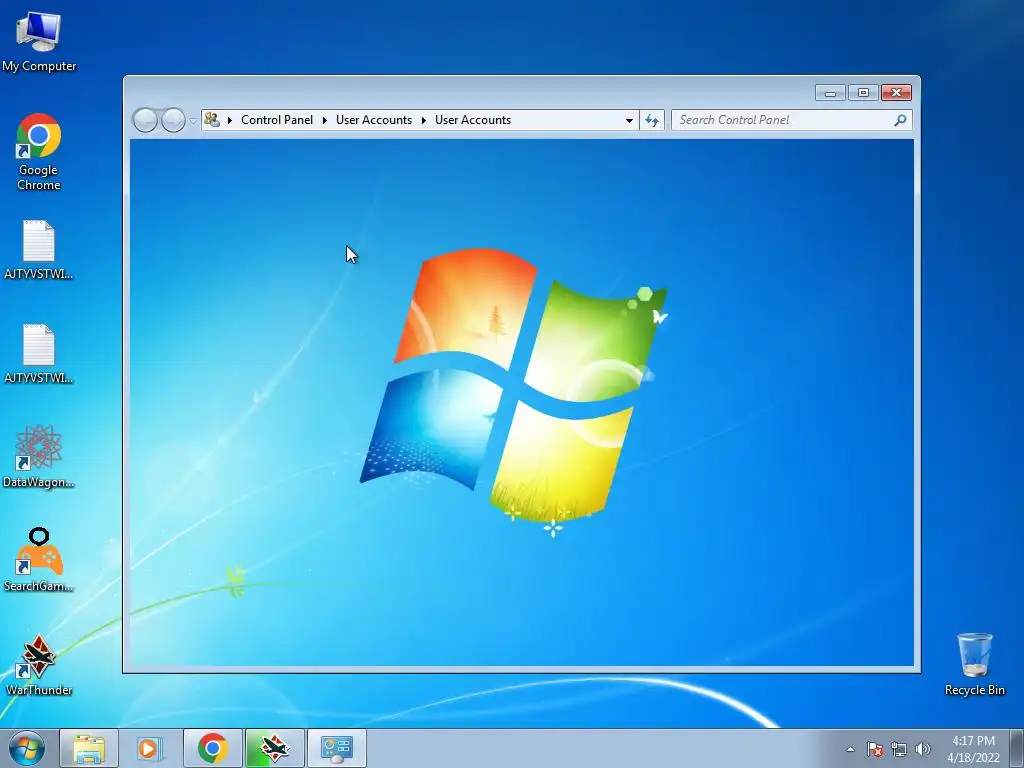Go back in Control Panel window
The width and height of the screenshot is (1024, 768).
[x=145, y=120]
